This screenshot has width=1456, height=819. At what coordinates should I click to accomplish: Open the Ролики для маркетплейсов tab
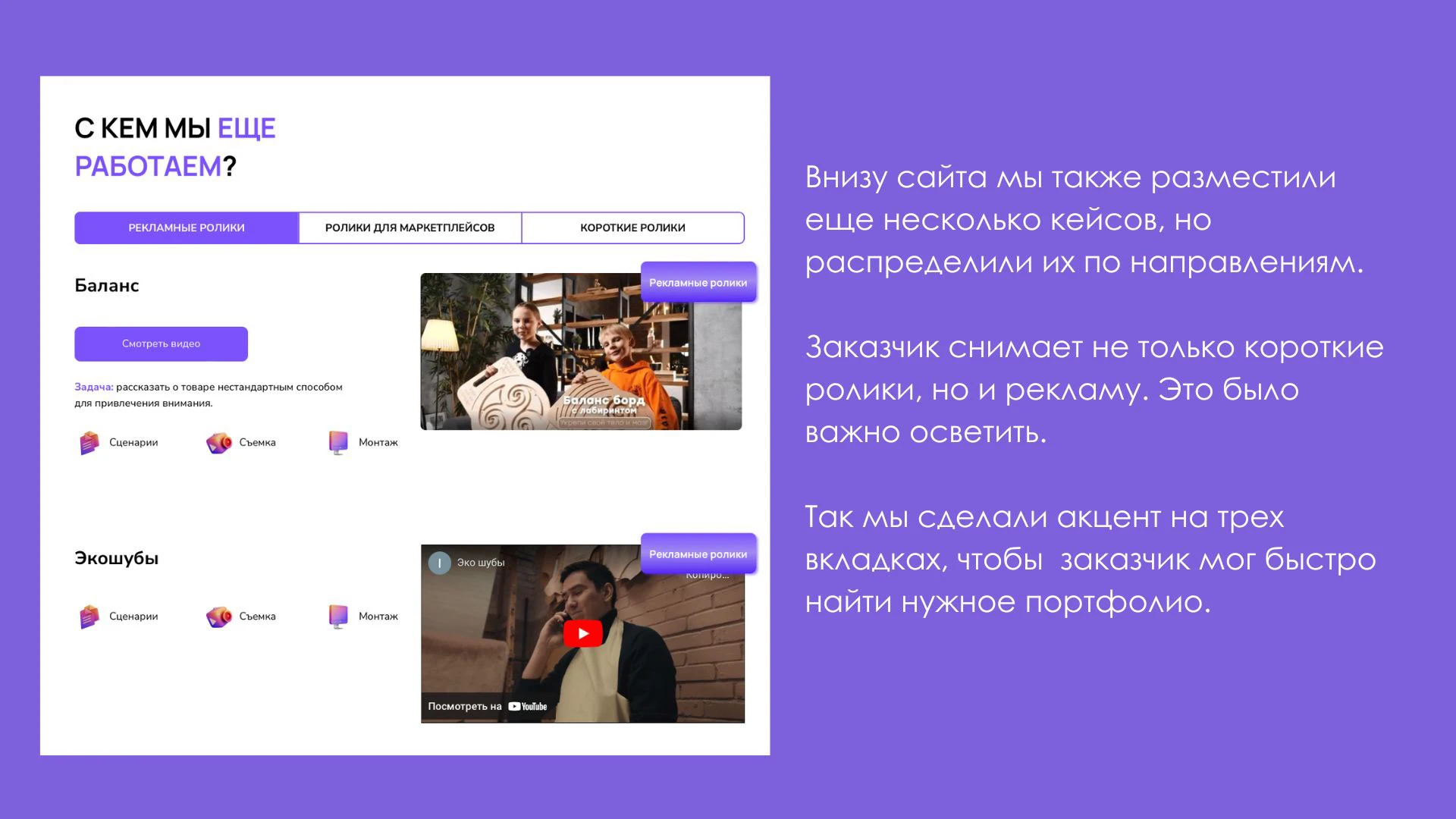point(410,227)
